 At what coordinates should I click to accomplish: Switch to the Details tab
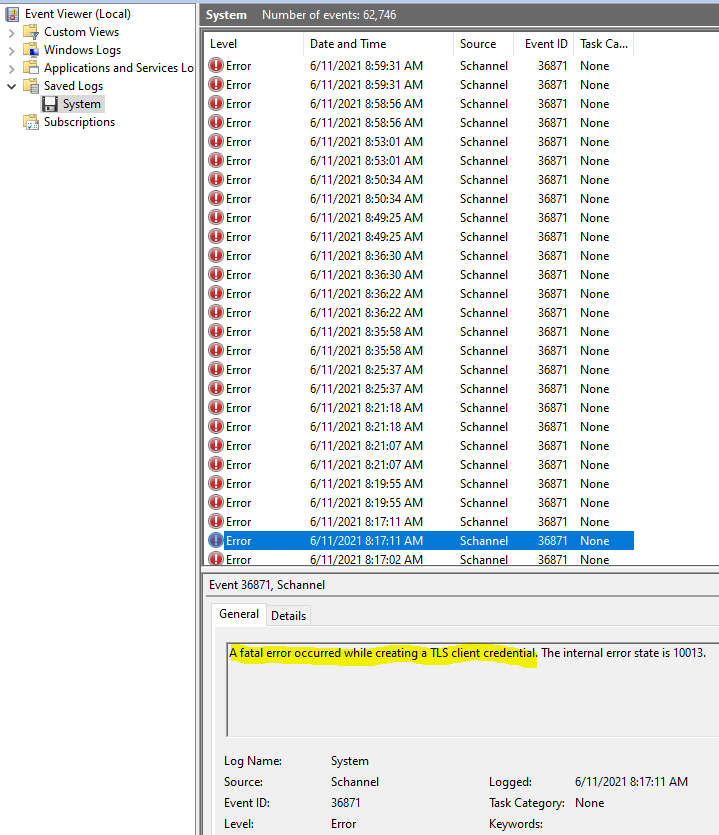[x=288, y=615]
